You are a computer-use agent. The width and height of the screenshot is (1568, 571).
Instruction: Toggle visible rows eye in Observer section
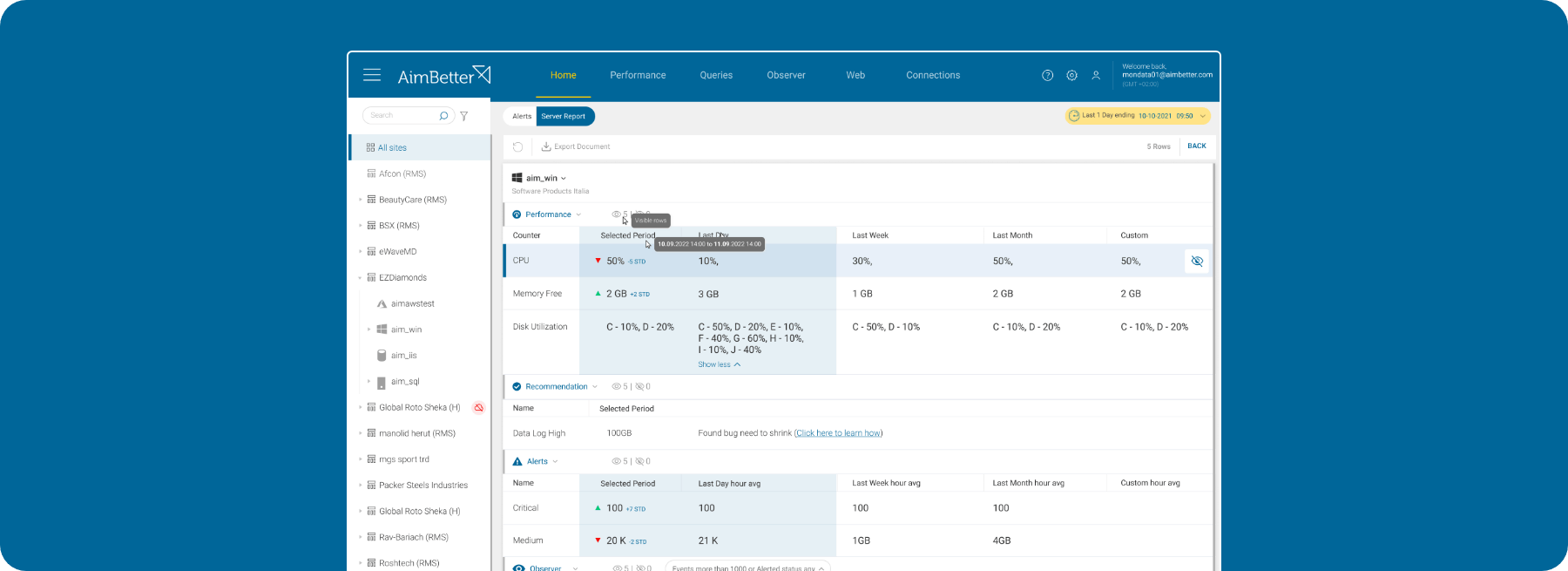pyautogui.click(x=617, y=568)
